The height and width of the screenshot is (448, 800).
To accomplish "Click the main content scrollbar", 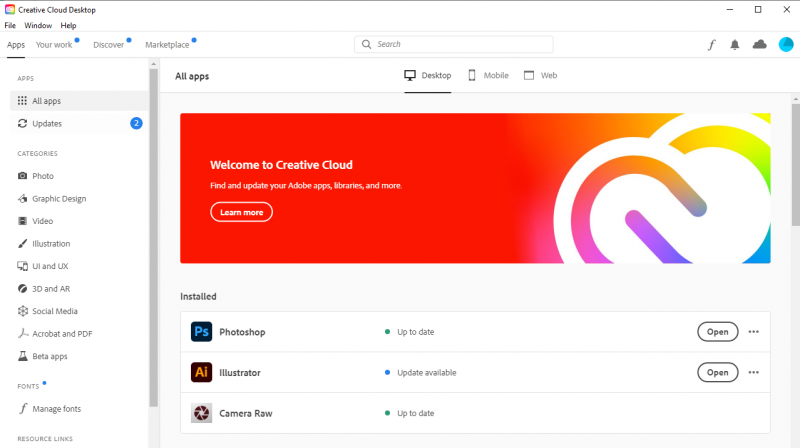I will [x=796, y=164].
